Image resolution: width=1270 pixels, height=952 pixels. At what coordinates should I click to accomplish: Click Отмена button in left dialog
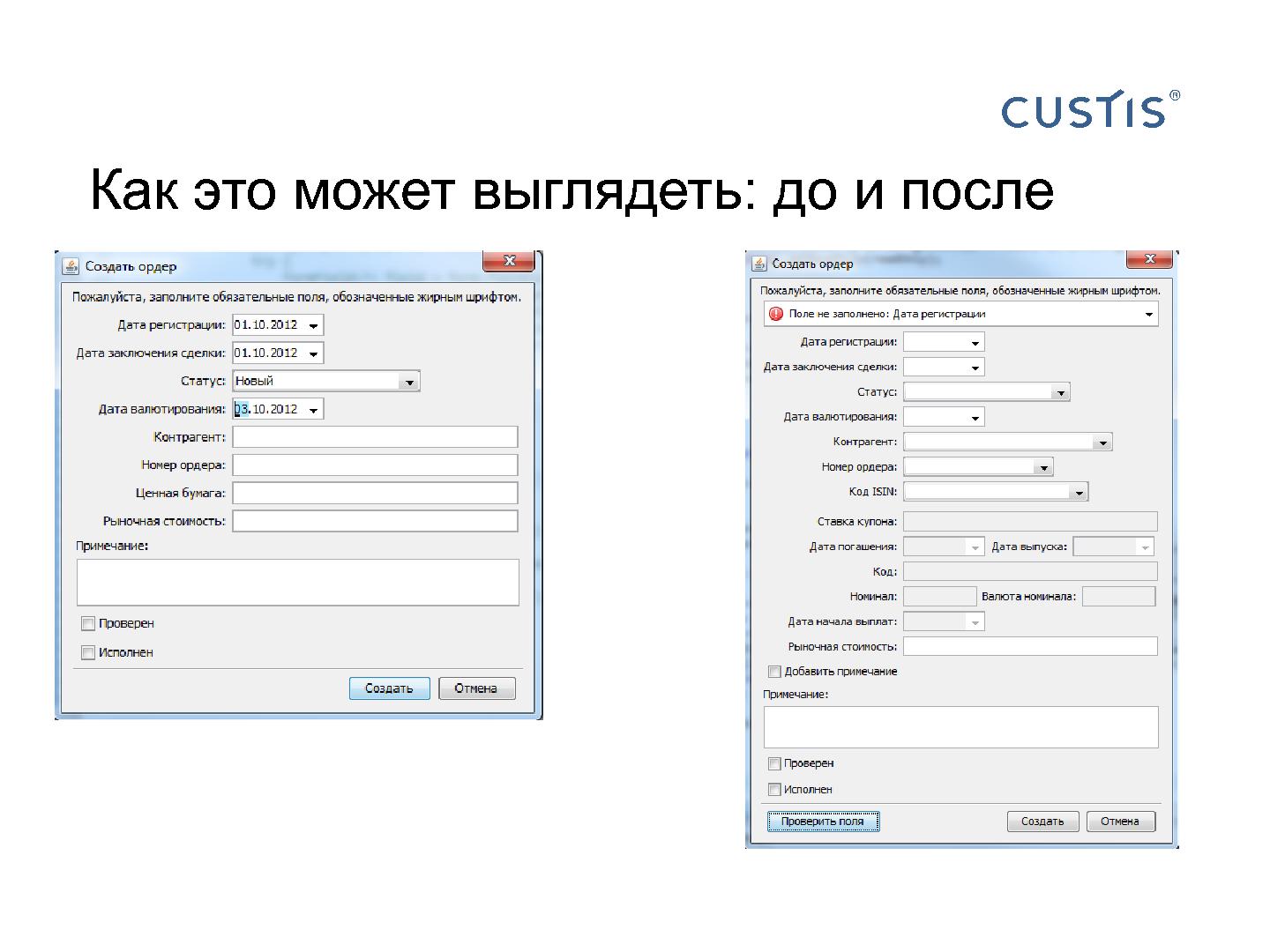[x=476, y=688]
